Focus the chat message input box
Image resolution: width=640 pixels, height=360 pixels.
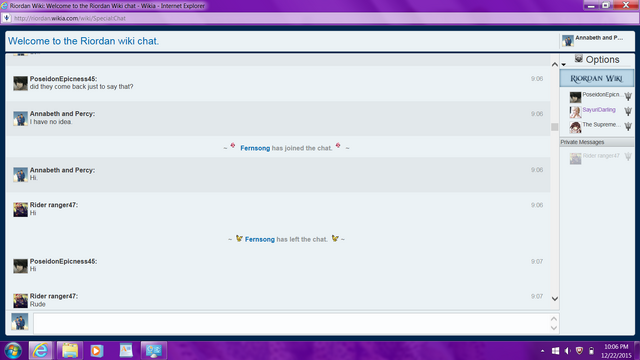[292, 323]
